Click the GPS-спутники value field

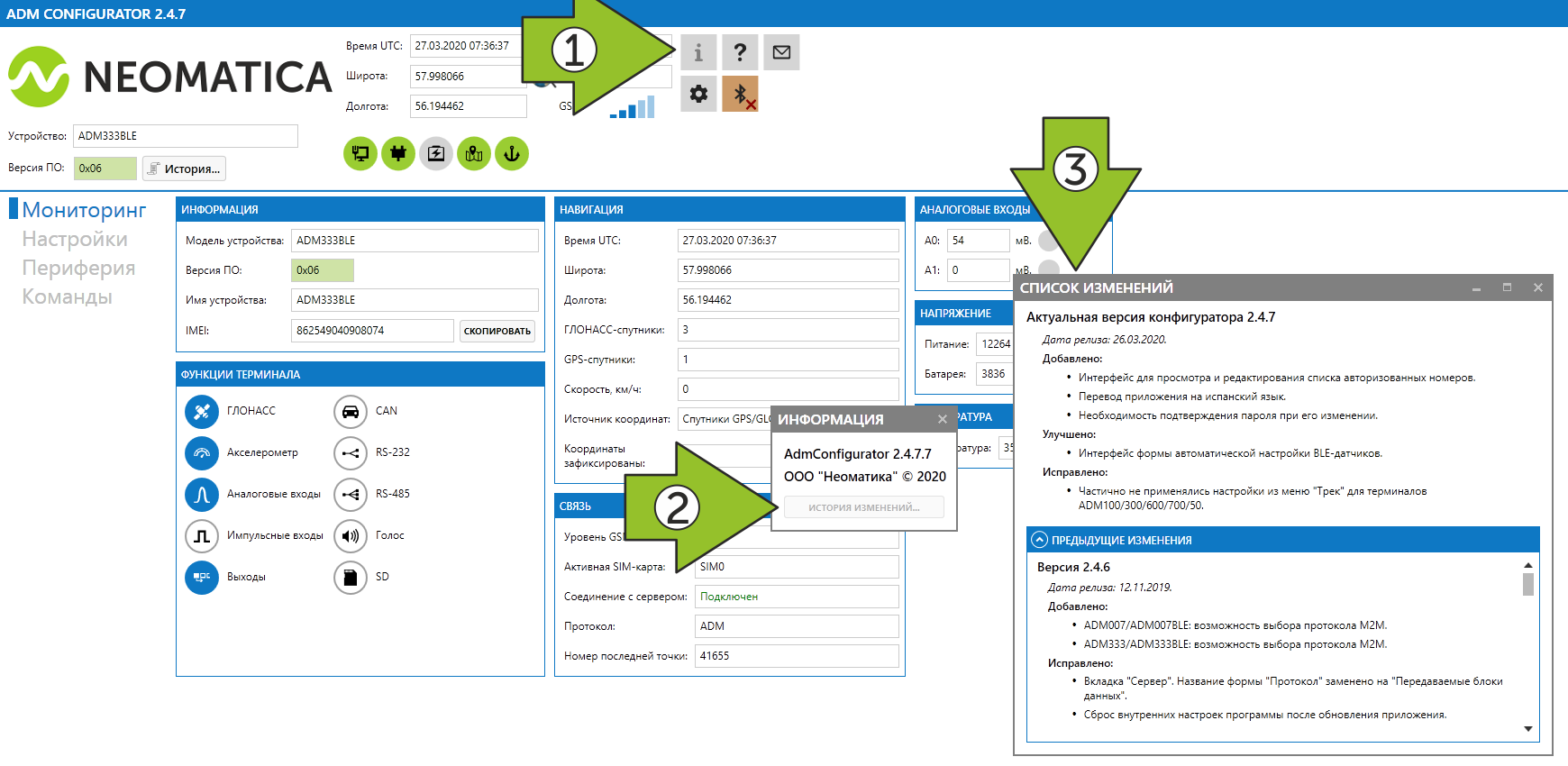pyautogui.click(x=789, y=360)
